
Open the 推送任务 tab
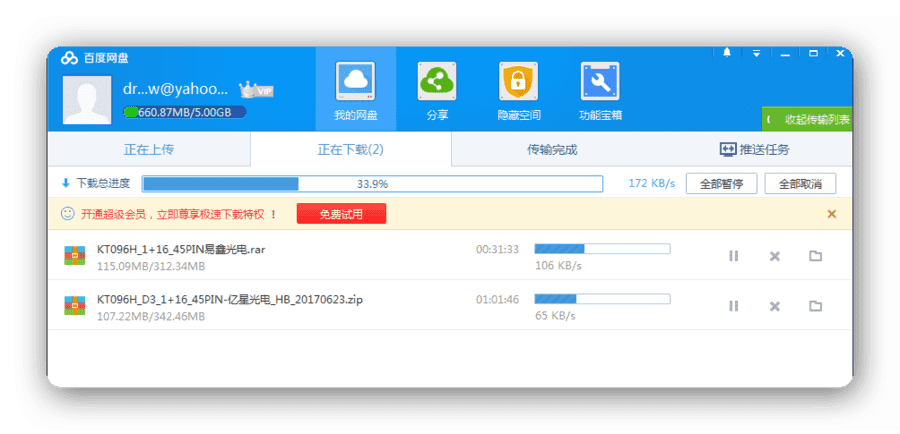click(x=754, y=150)
